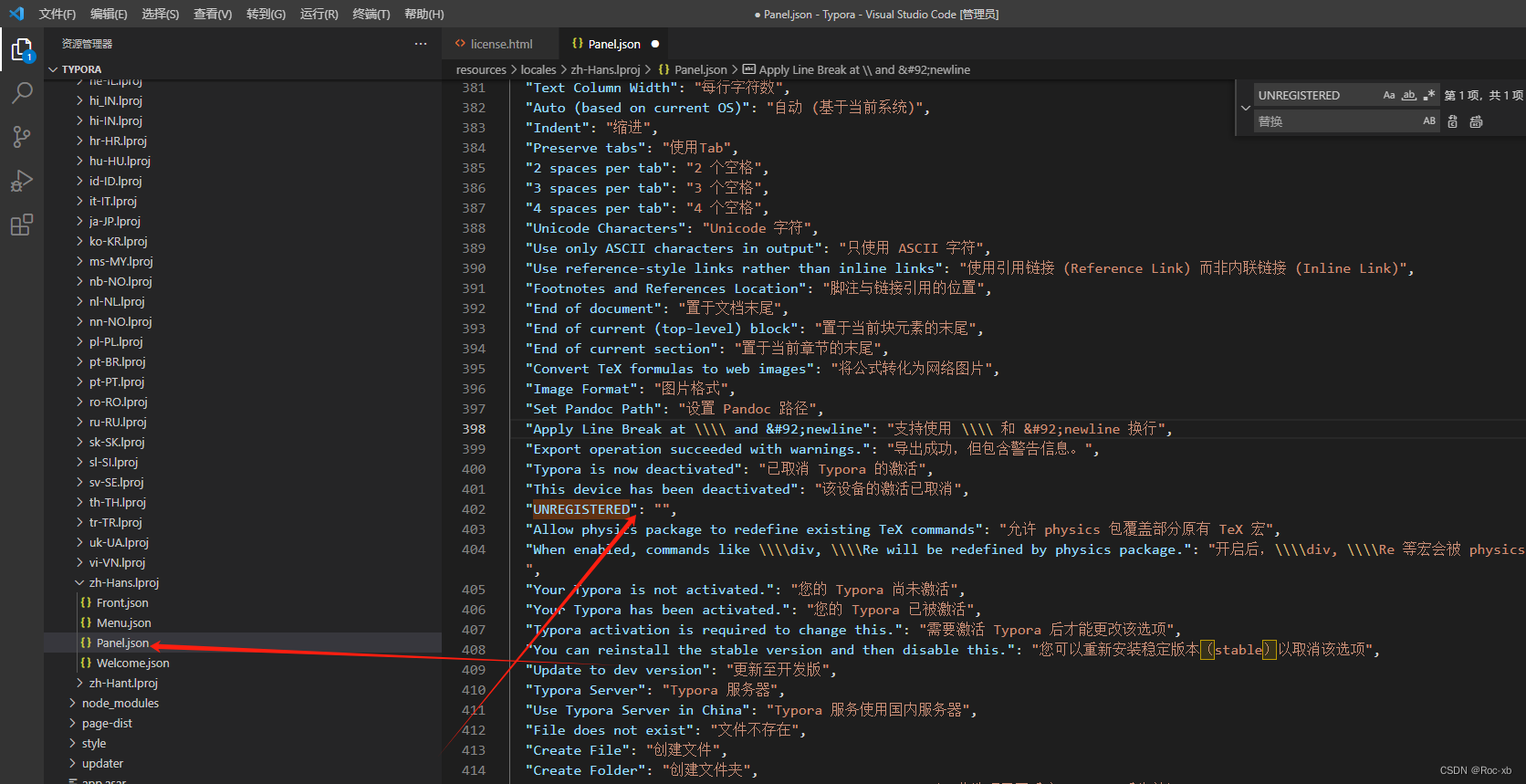Expand the zh-Hant.lproj folder
The width and height of the screenshot is (1526, 784).
[79, 683]
